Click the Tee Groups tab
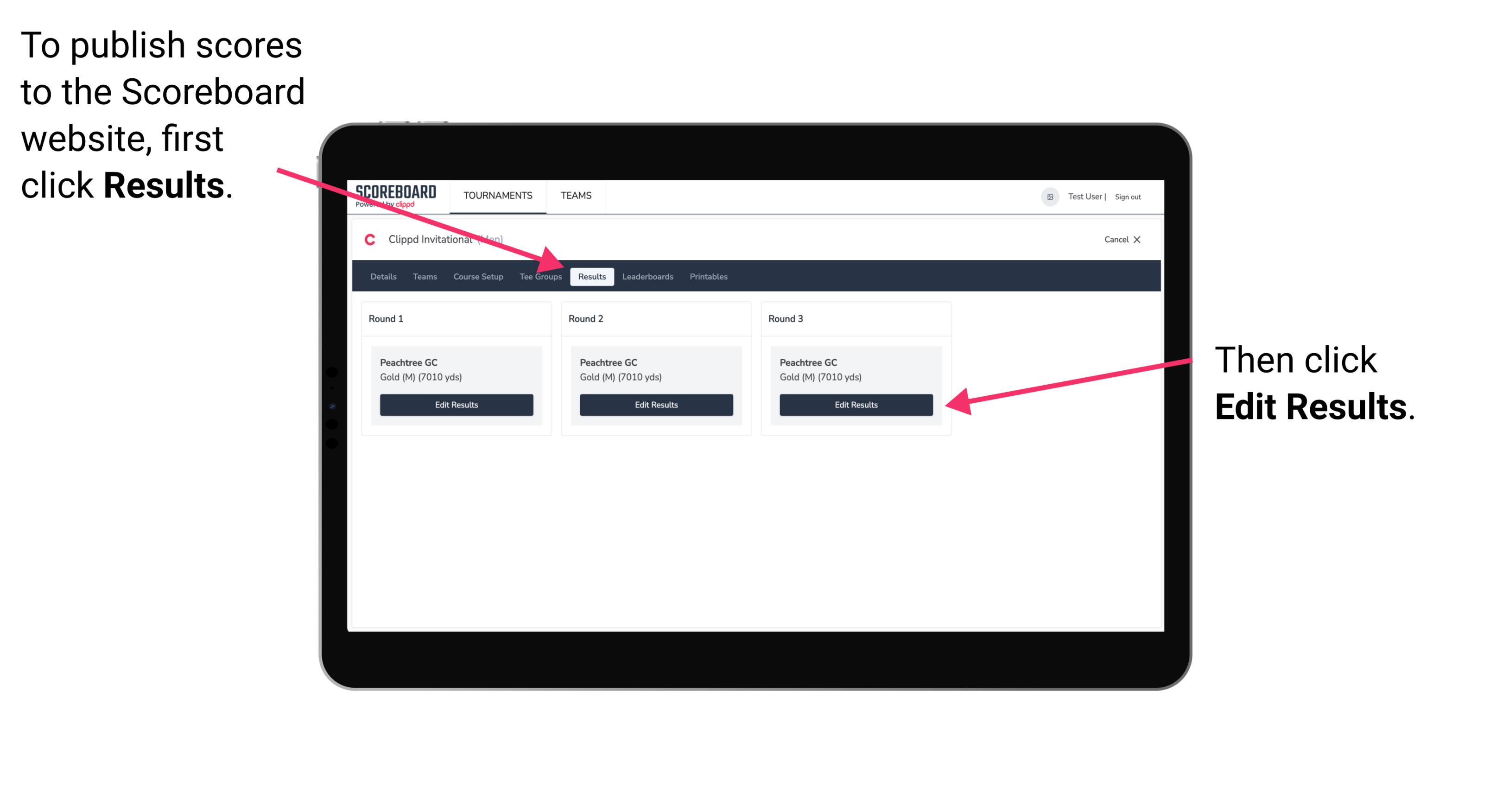1509x812 pixels. click(541, 276)
